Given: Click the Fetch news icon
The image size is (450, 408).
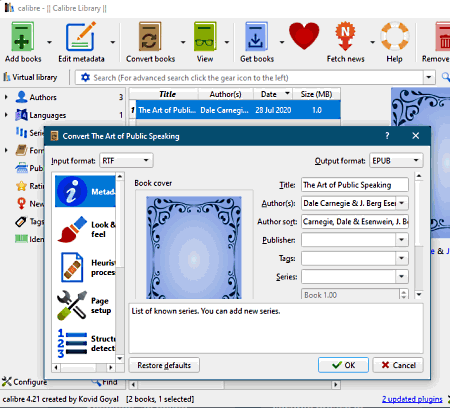Looking at the screenshot, I should [x=345, y=36].
